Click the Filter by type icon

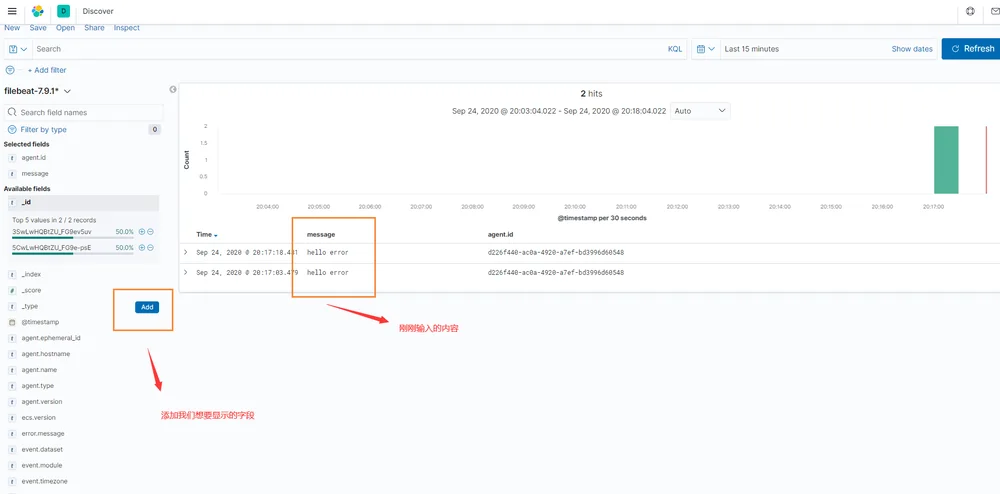[x=11, y=129]
